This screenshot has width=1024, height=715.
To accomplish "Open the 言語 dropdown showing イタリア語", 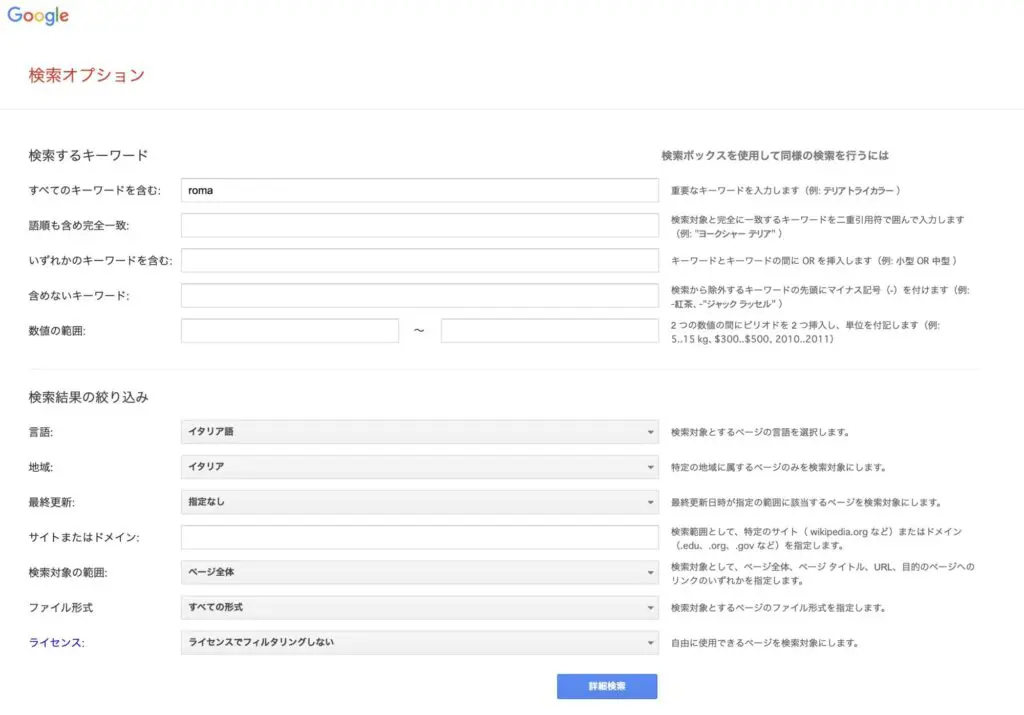I will (419, 432).
